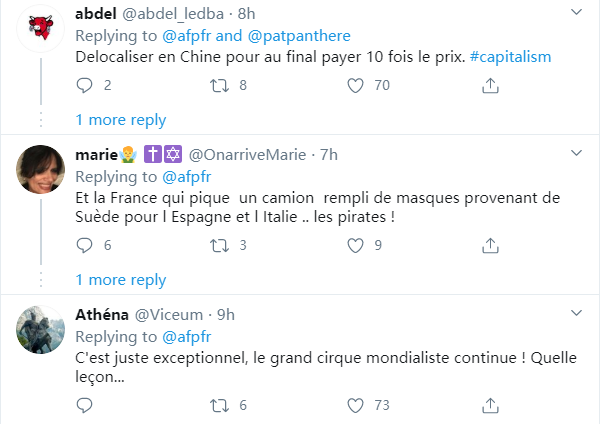
Task: Like marie's tweet with 9 likes
Action: coord(355,246)
